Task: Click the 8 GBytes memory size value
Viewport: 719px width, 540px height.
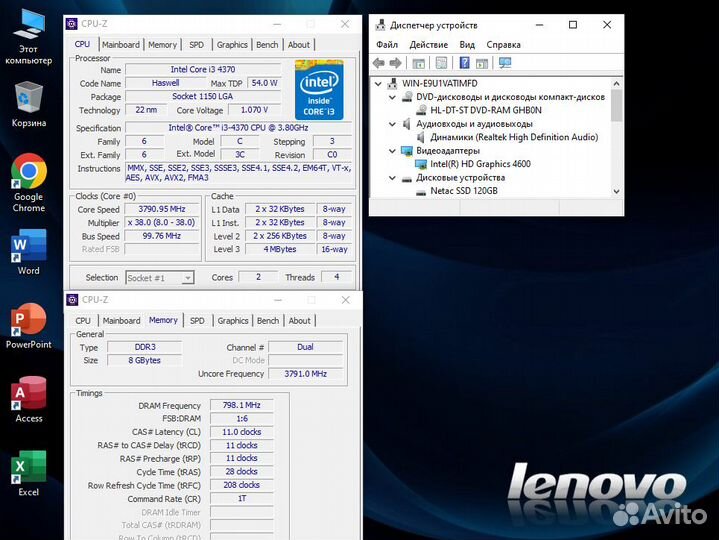Action: tap(145, 361)
